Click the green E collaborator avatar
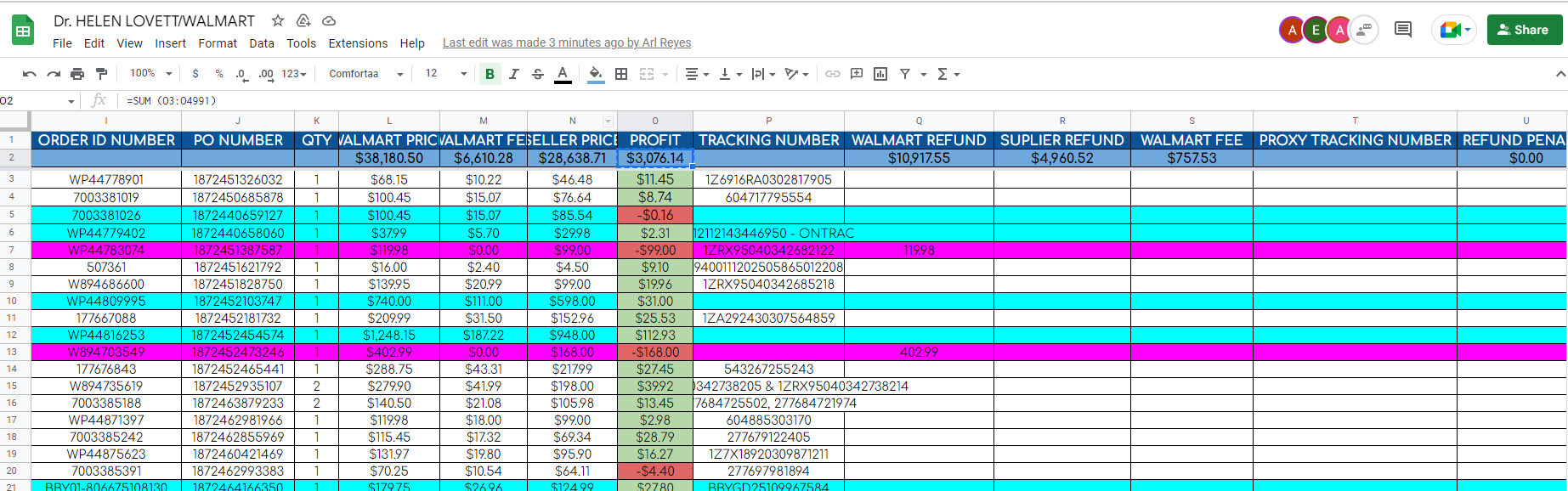The height and width of the screenshot is (491, 1568). pos(1316,30)
